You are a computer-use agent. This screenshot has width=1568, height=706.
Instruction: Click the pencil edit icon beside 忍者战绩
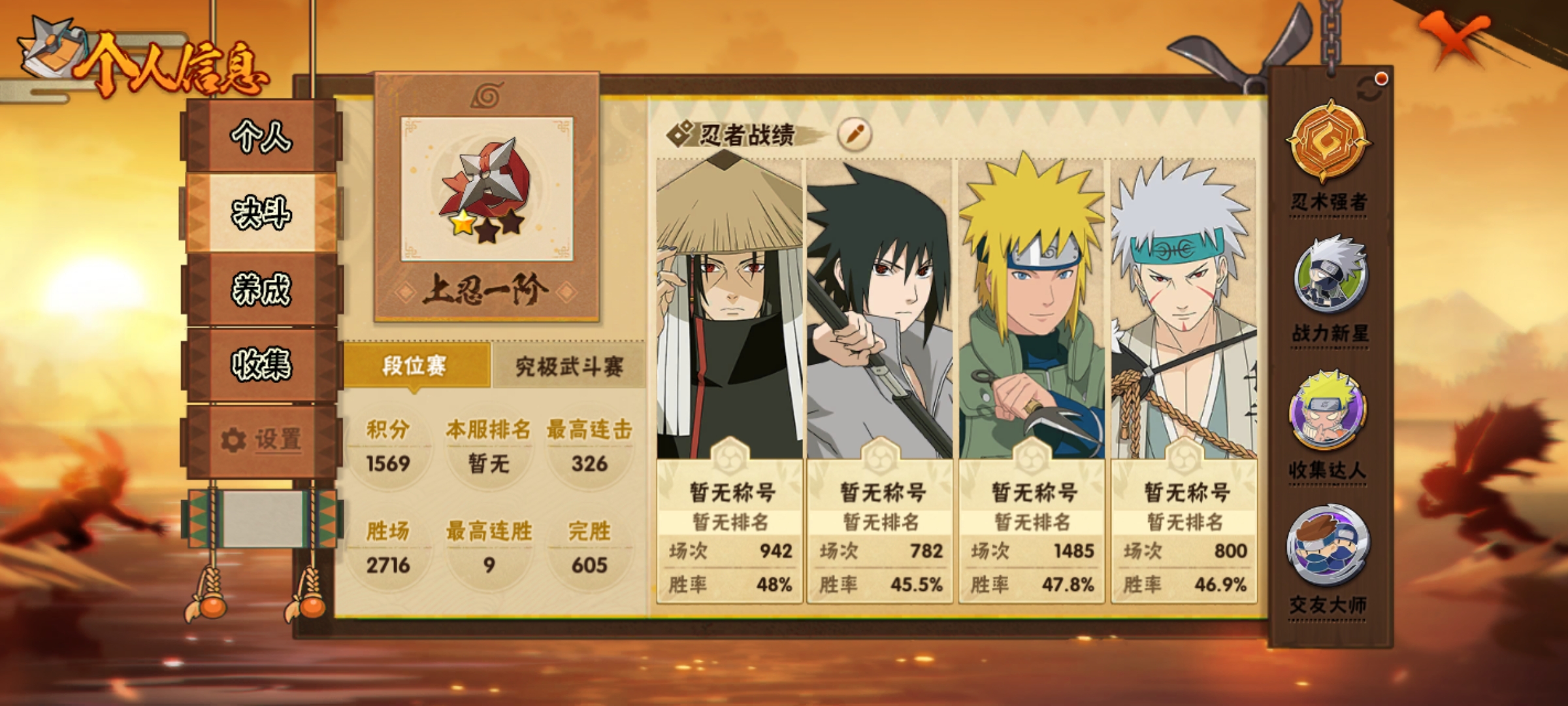pos(855,134)
